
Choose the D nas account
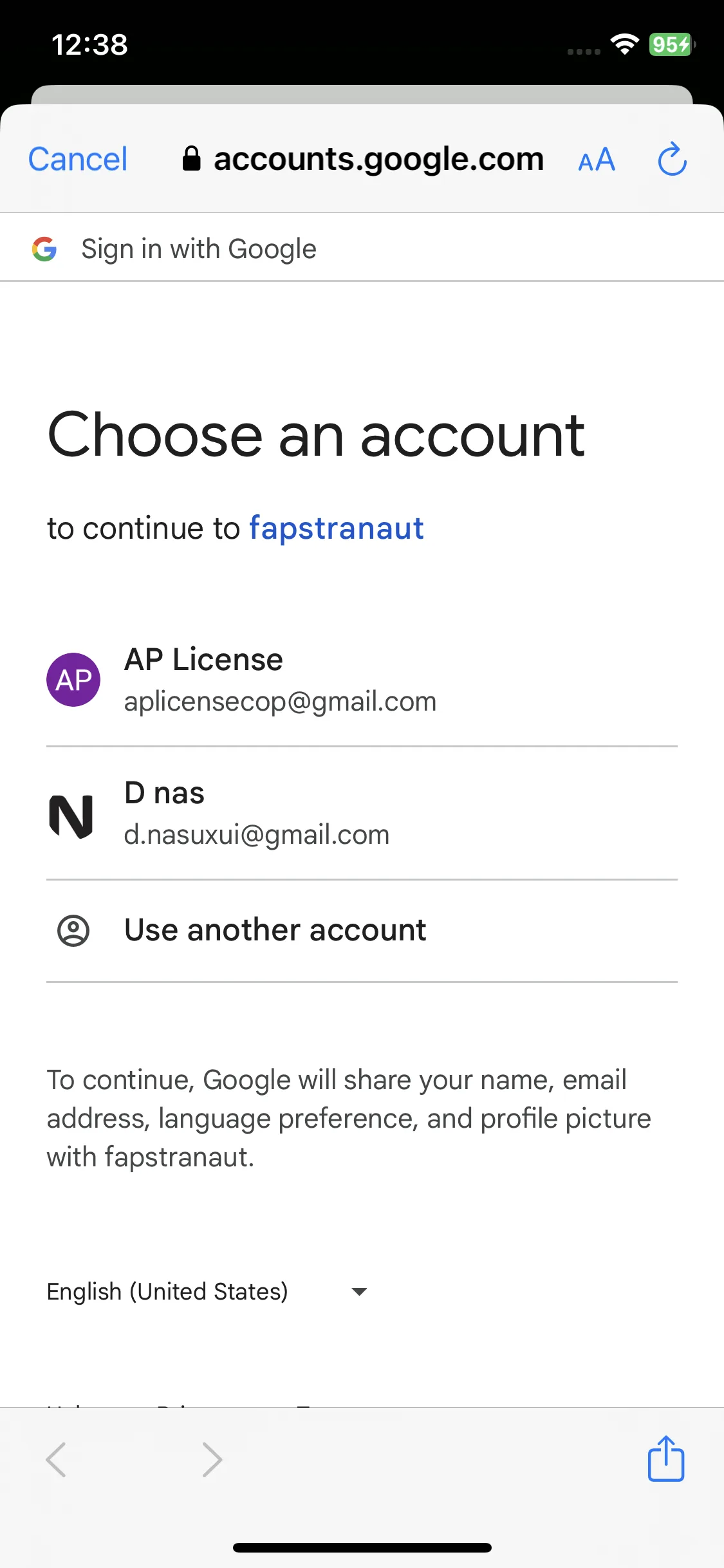[x=362, y=814]
